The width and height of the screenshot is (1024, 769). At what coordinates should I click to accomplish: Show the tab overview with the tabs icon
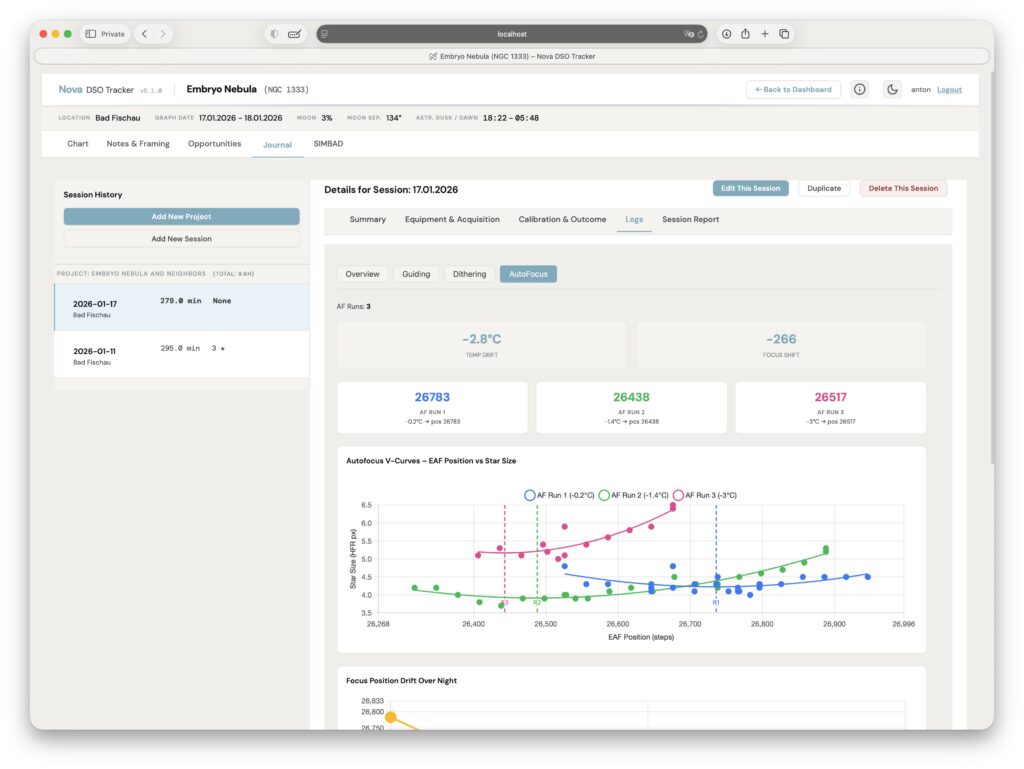[x=786, y=33]
